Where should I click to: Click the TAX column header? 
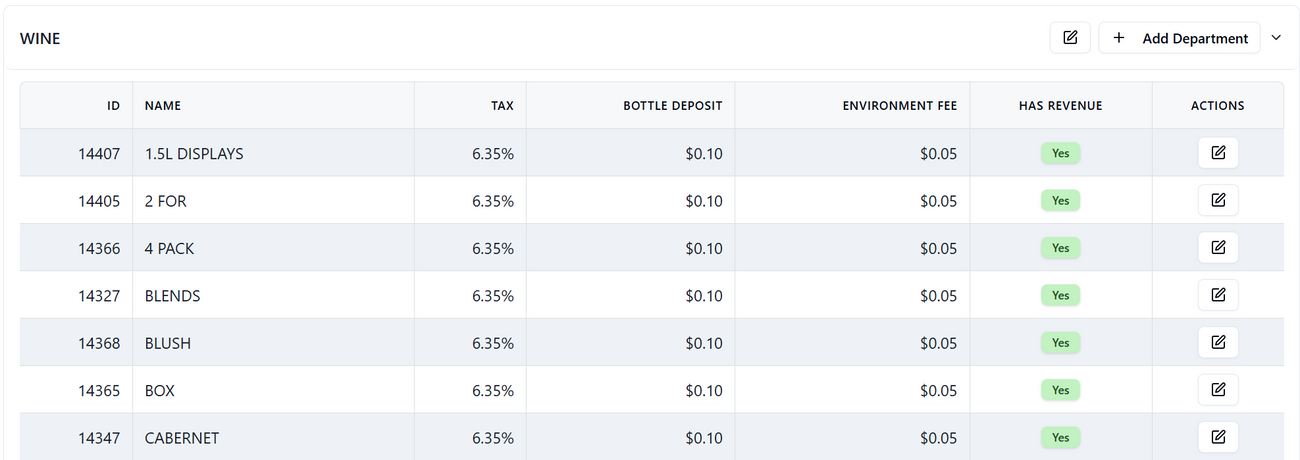coord(502,105)
